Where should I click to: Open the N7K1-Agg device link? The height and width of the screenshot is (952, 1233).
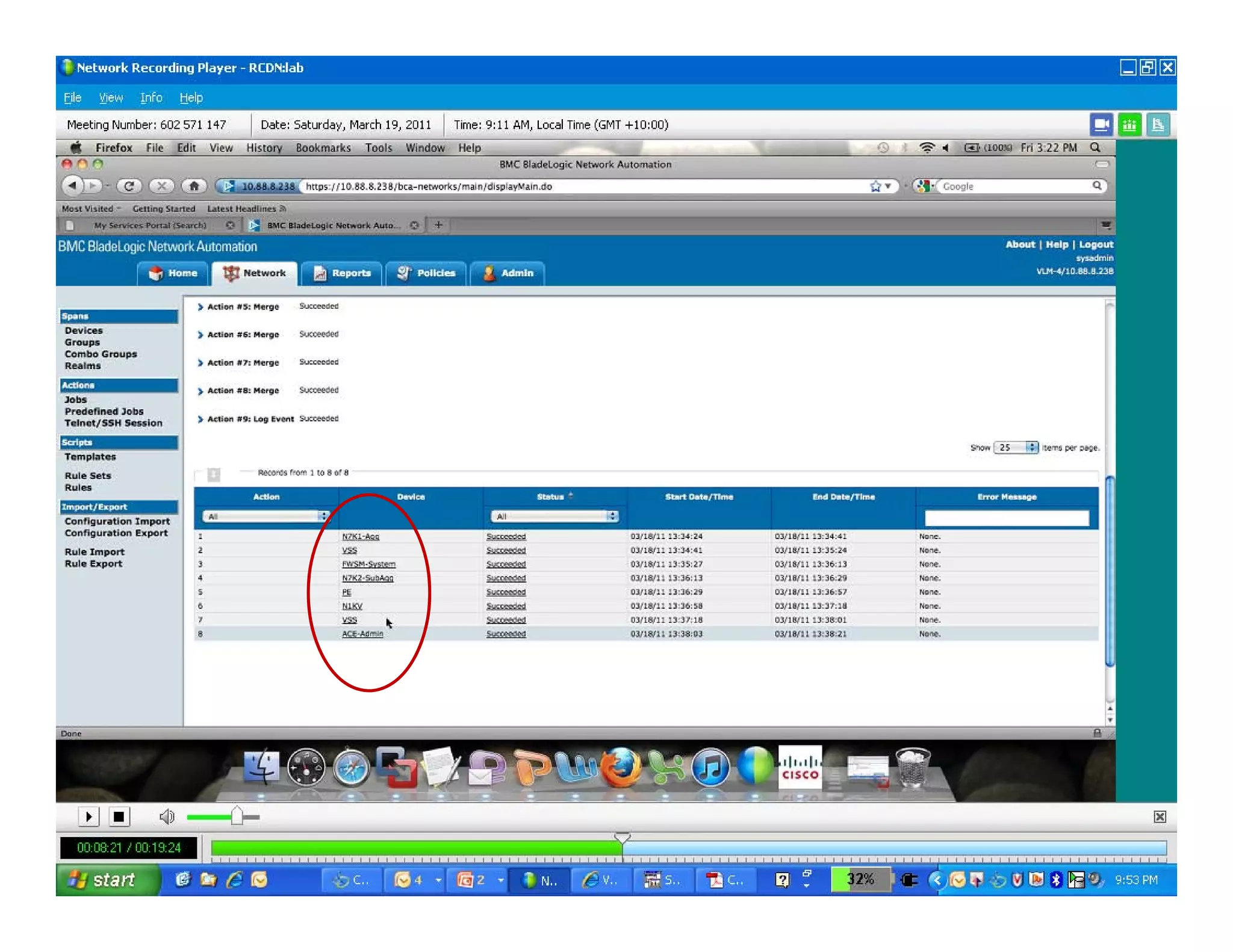coord(361,536)
